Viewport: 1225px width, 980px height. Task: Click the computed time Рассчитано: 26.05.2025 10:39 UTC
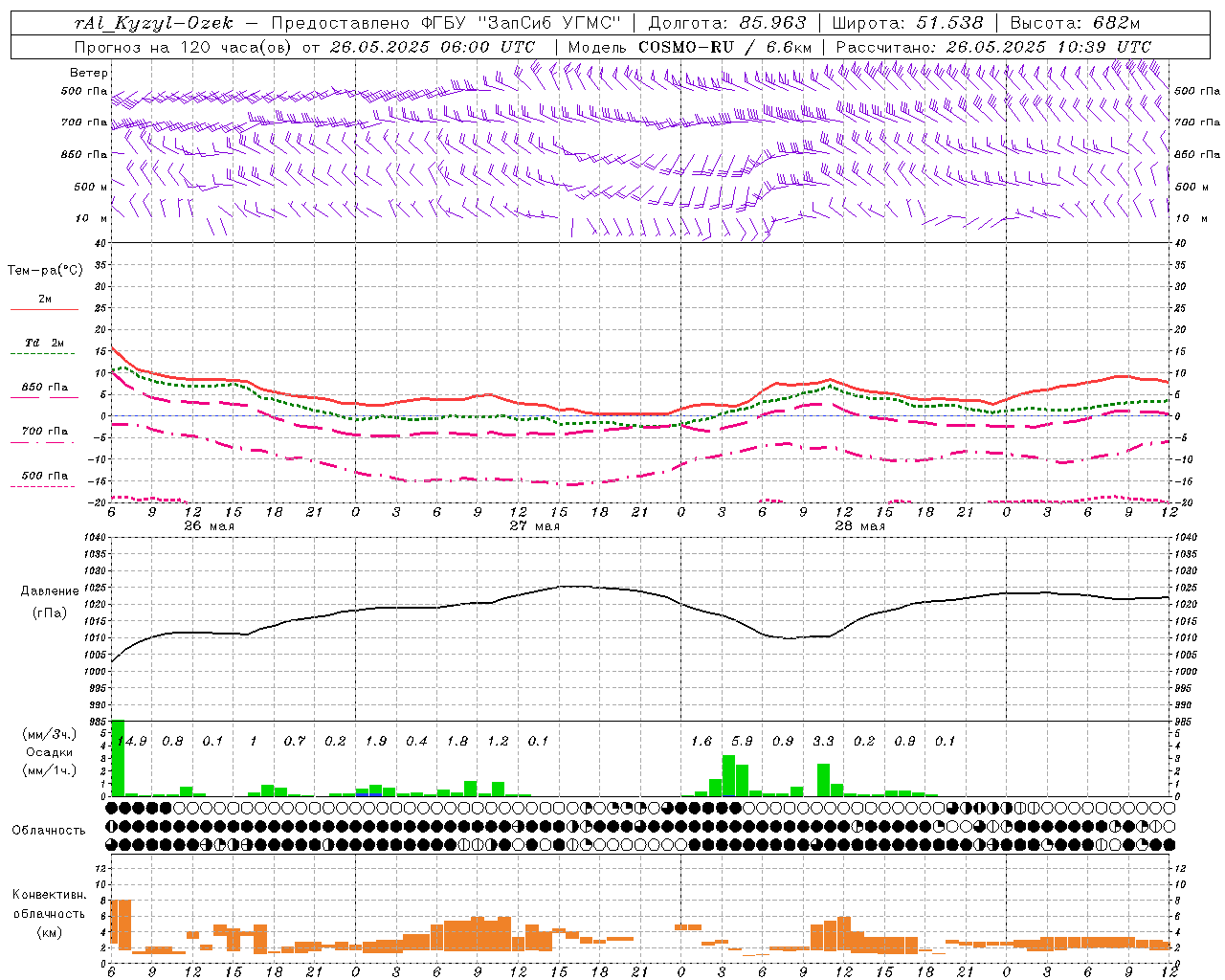993,47
